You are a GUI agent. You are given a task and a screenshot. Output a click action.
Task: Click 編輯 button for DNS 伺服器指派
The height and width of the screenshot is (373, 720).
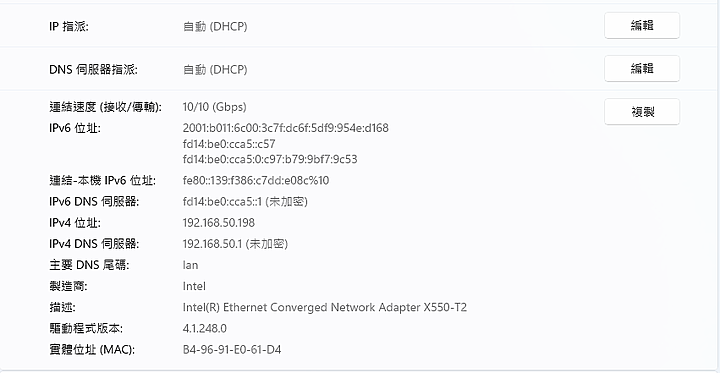[x=641, y=69]
